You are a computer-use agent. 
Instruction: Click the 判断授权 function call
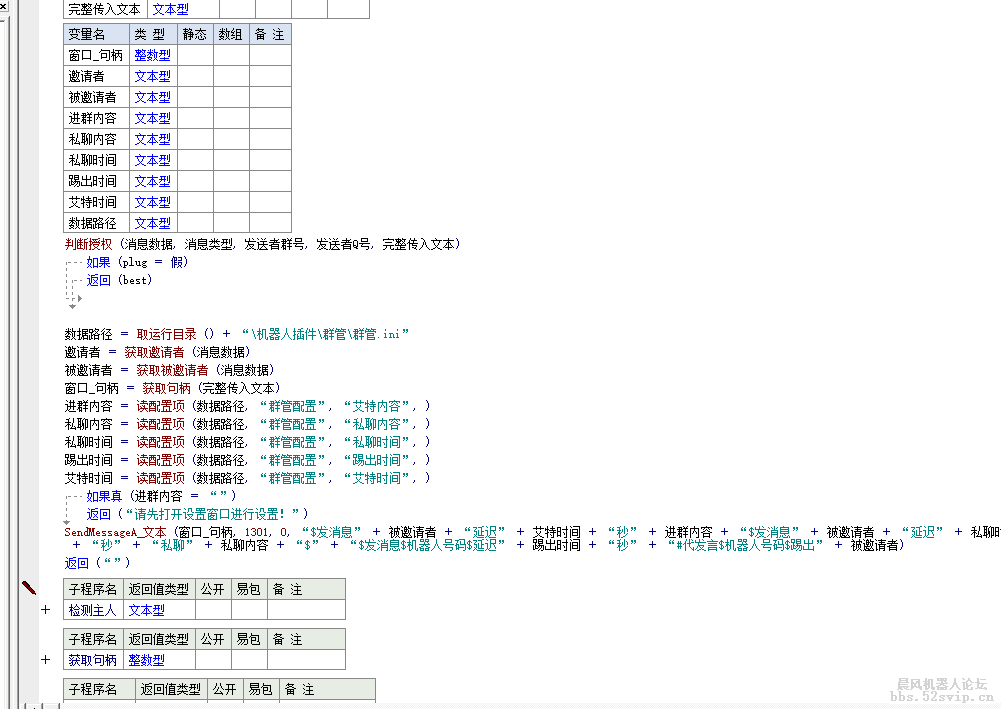coord(89,243)
